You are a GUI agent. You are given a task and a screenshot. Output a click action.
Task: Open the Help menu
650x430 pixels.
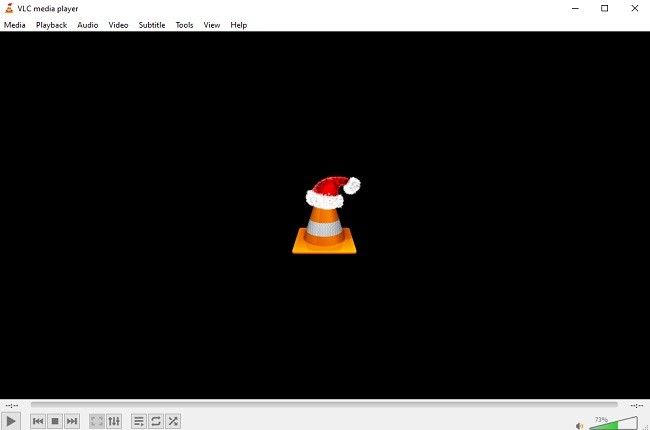238,25
